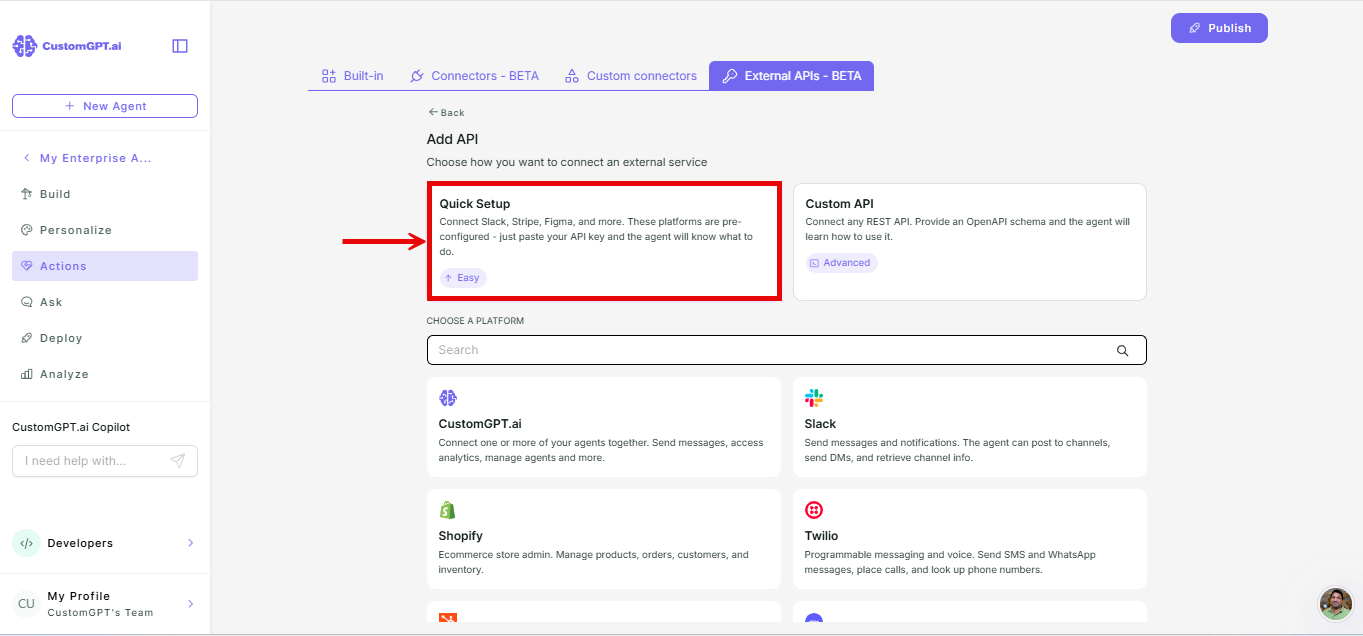Viewport: 1363px width, 636px height.
Task: Click the search magnifier icon
Action: (x=1122, y=350)
